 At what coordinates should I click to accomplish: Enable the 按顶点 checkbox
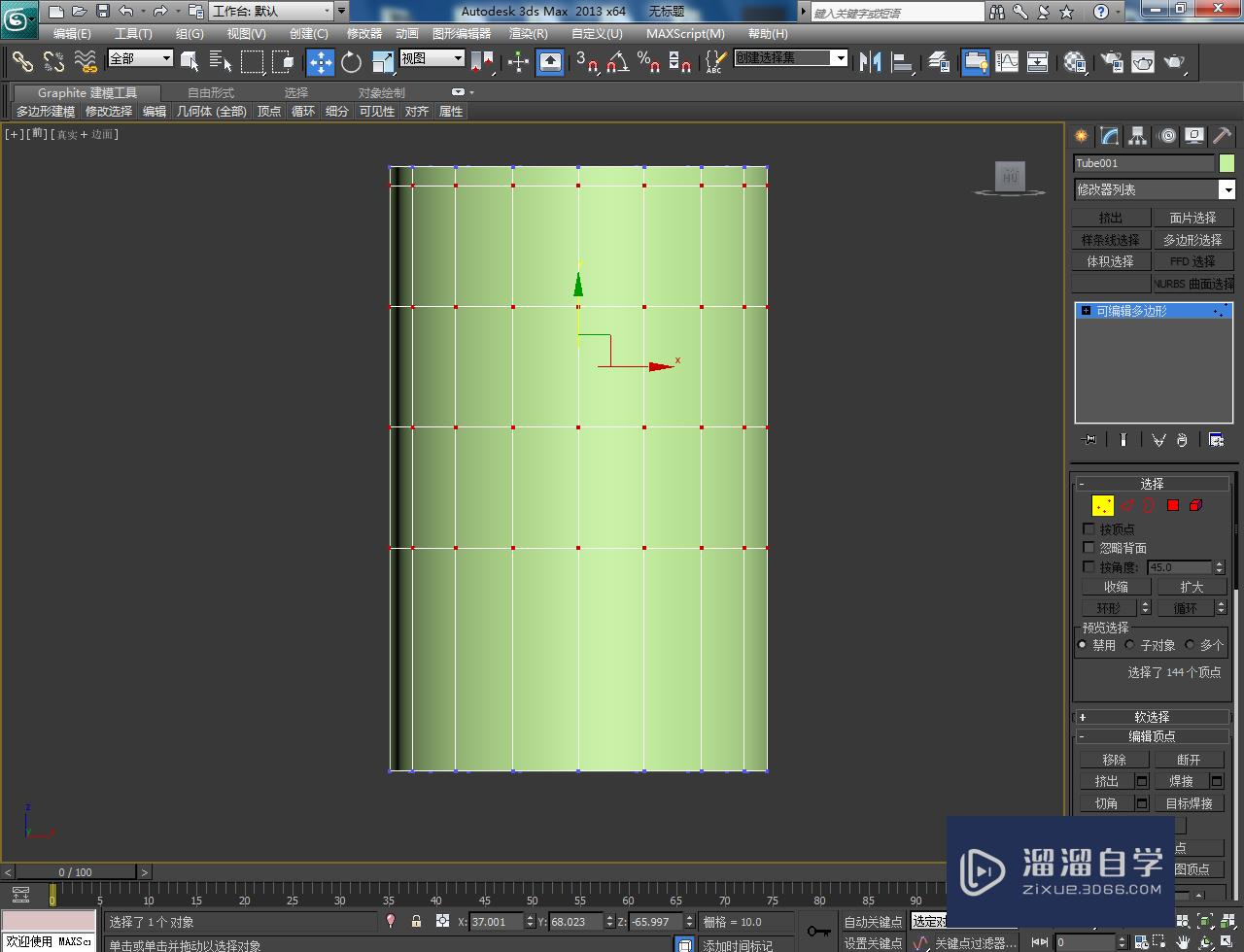pos(1088,529)
